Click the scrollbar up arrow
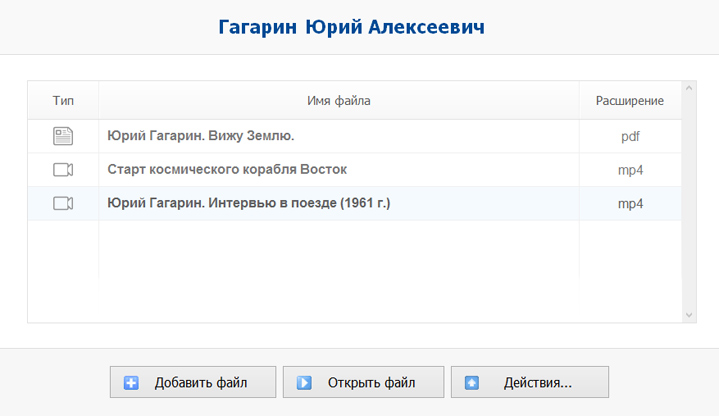 pos(689,88)
